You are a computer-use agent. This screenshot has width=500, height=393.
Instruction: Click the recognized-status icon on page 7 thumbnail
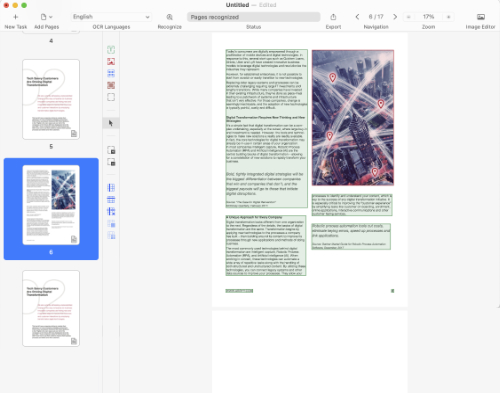click(x=74, y=341)
